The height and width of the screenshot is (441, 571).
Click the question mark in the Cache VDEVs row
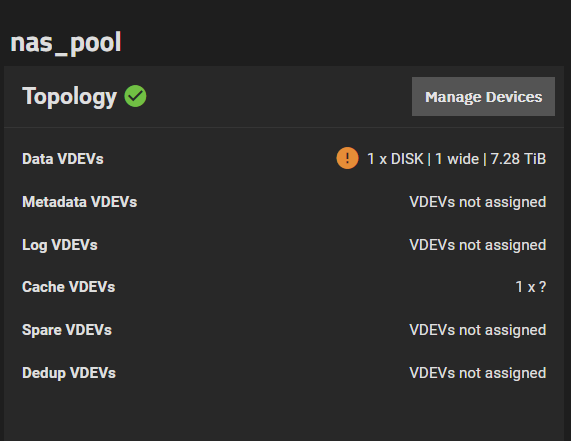point(543,287)
